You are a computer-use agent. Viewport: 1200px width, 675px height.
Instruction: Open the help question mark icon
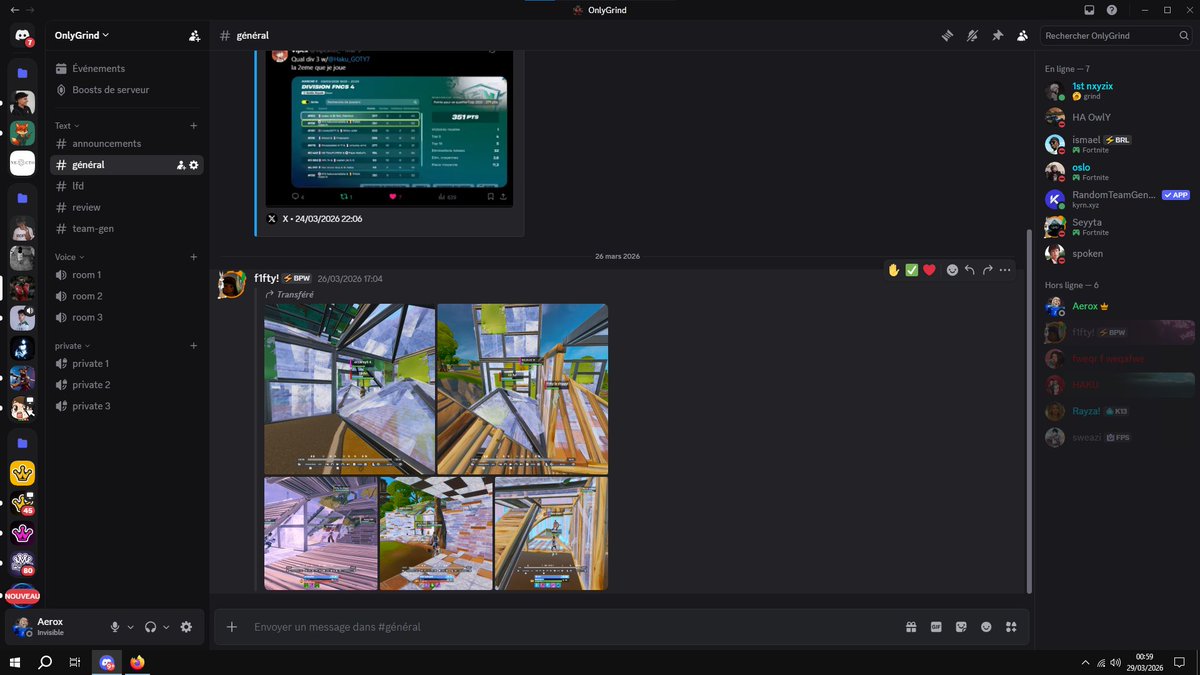point(1112,10)
